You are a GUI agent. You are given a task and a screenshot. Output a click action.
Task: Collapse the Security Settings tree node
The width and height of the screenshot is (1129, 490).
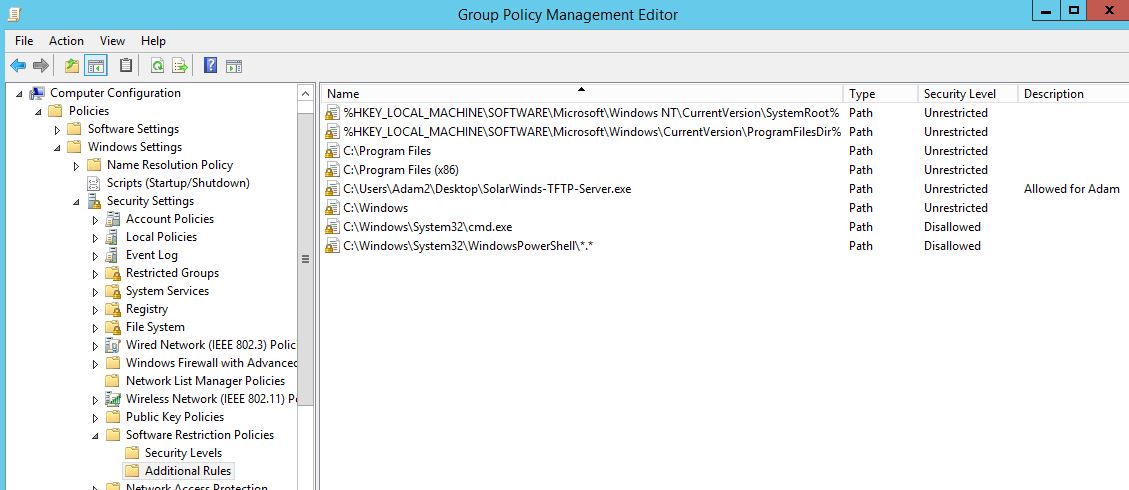pyautogui.click(x=77, y=201)
